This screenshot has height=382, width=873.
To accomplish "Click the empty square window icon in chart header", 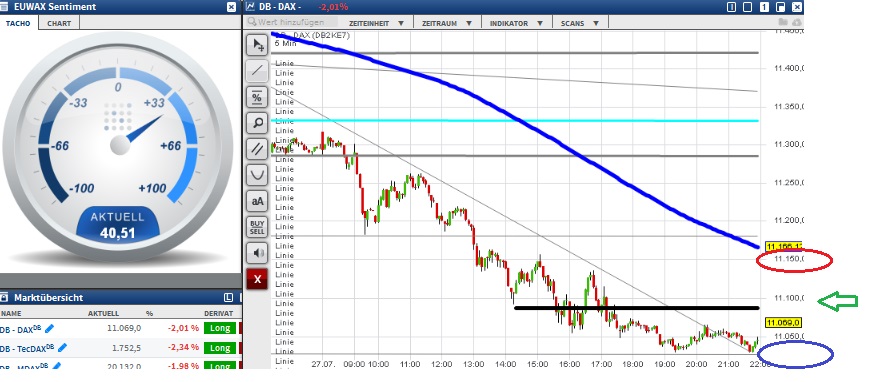I will tap(748, 7).
